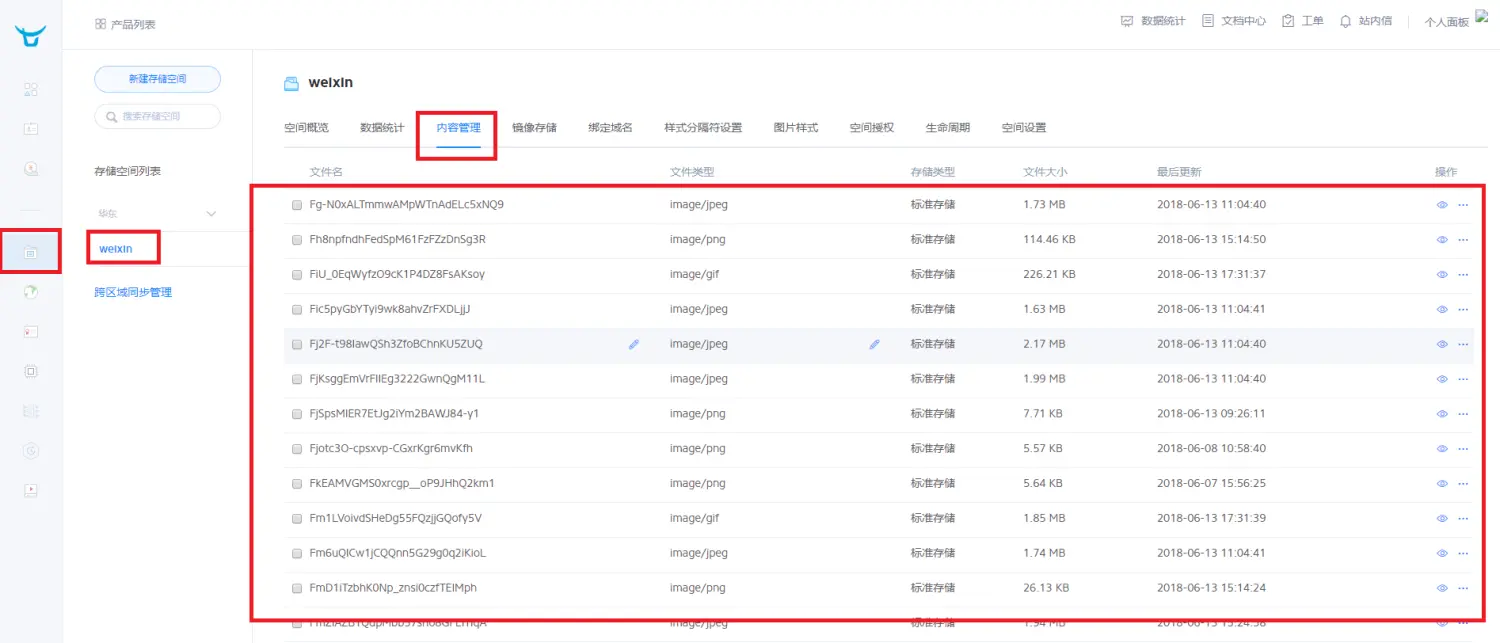Expand the 华东 region dropdown
This screenshot has width=1500, height=643.
[x=211, y=214]
